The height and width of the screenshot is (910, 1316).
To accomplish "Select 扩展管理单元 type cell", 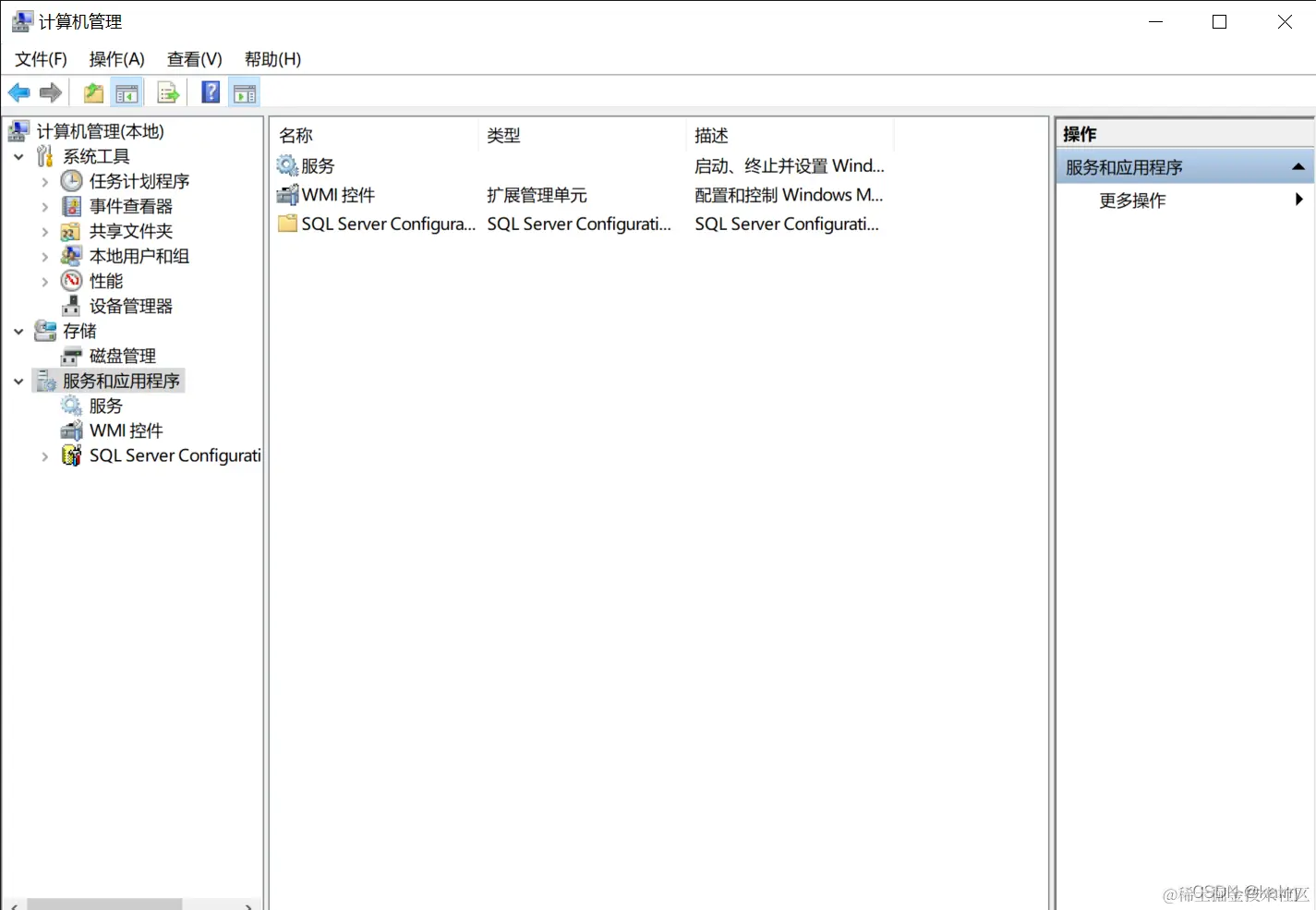I will pos(537,195).
